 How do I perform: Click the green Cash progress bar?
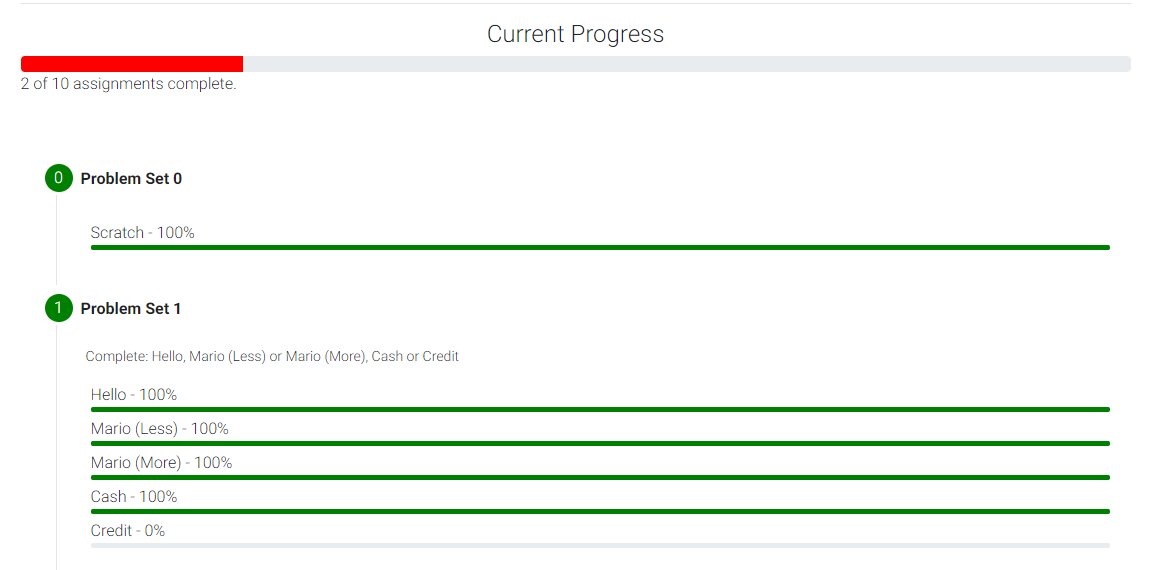(600, 511)
